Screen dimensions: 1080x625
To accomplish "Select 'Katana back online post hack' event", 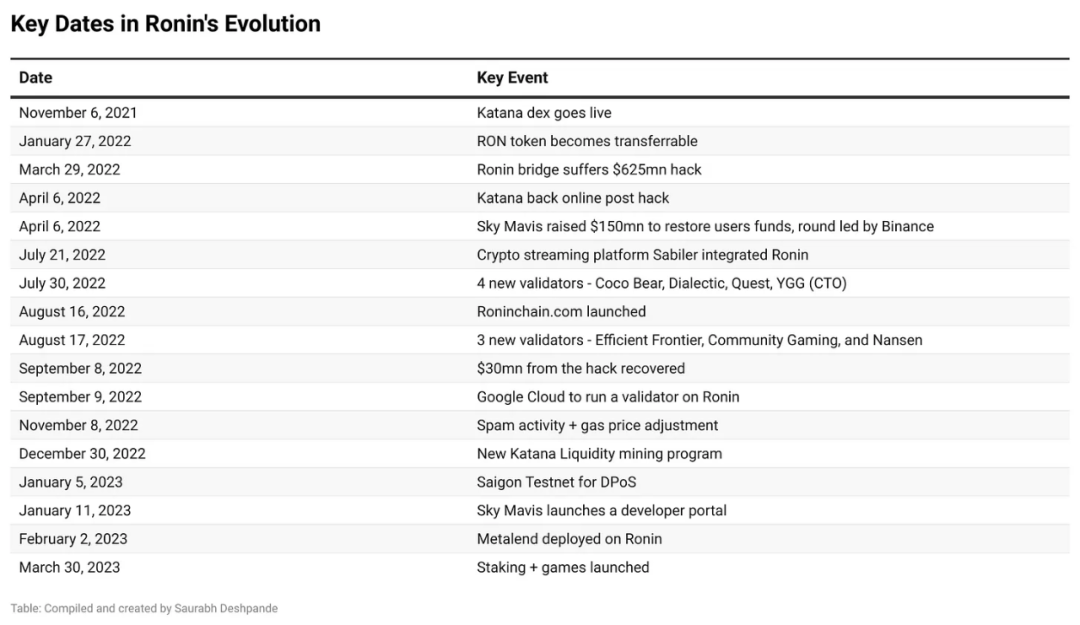I will tap(573, 198).
